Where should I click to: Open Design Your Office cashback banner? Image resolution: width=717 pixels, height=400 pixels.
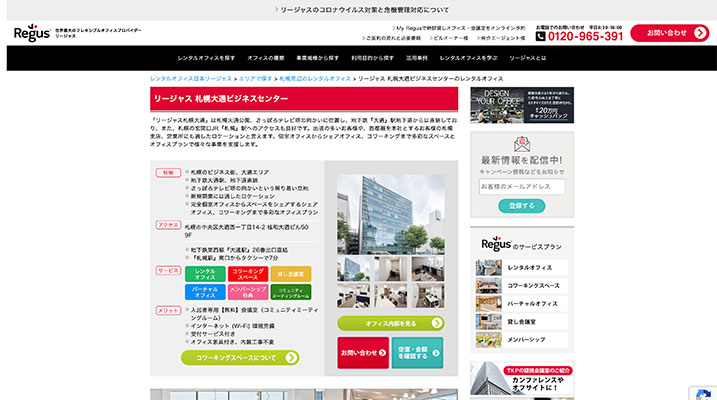(x=522, y=105)
